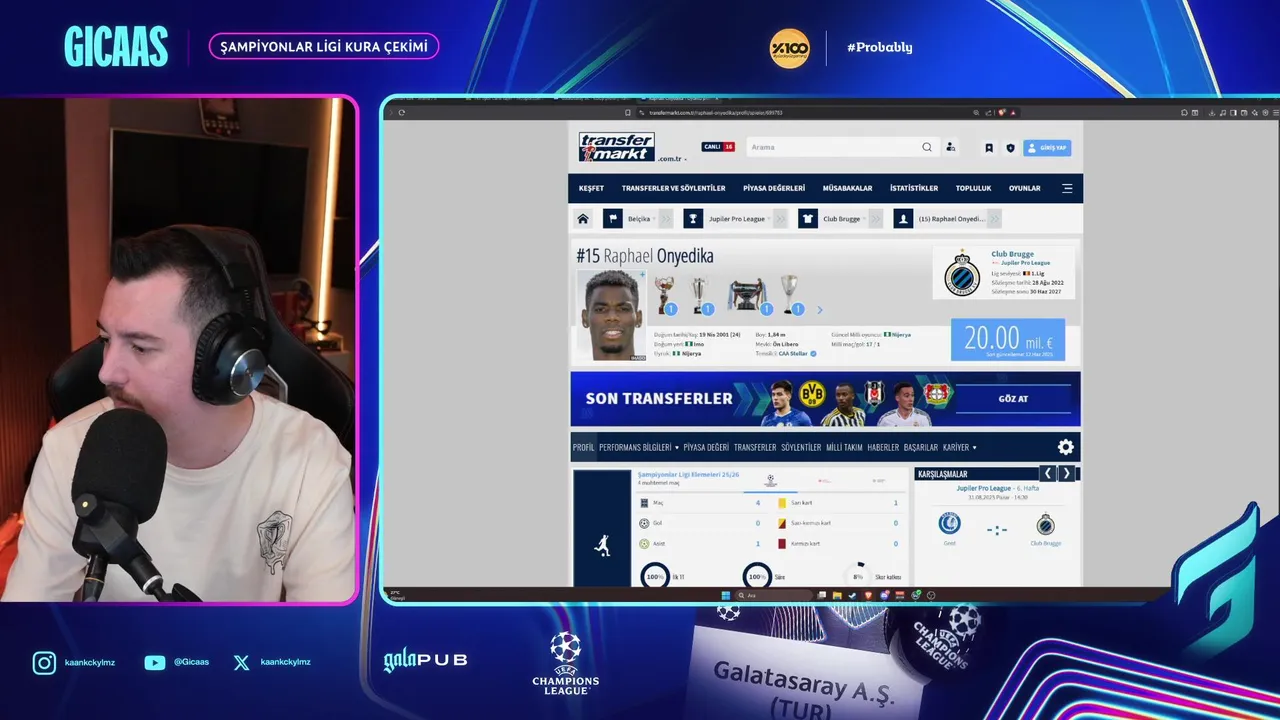Click the magnifier search icon

tap(927, 147)
